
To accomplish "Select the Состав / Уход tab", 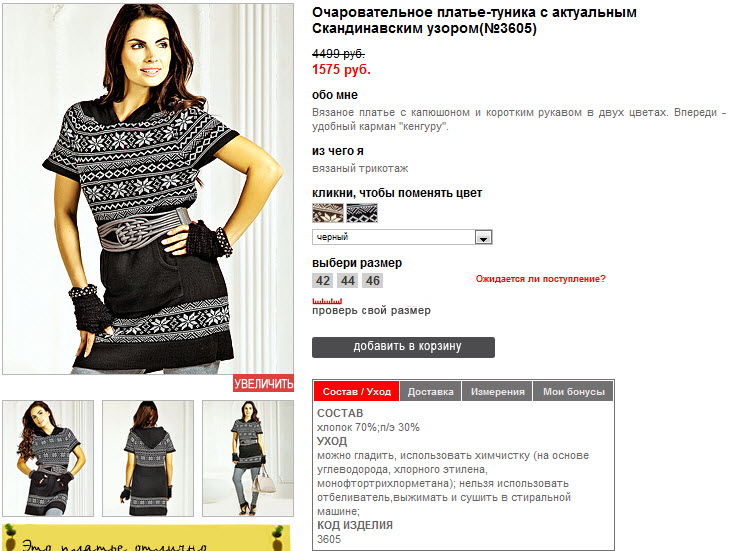I will [357, 391].
